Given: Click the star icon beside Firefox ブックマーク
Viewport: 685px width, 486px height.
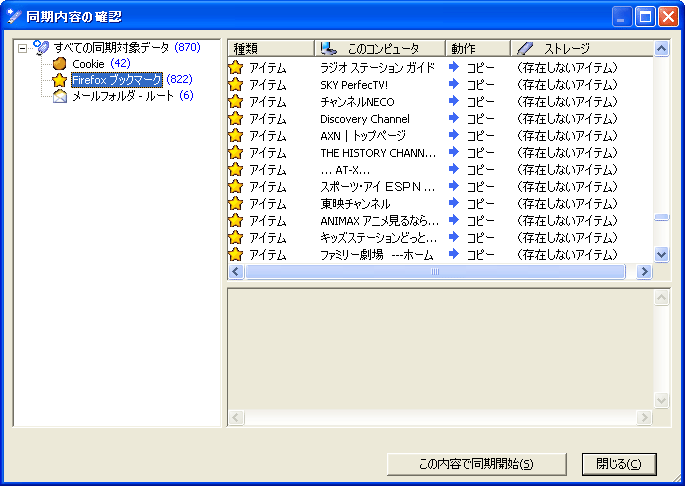Looking at the screenshot, I should point(59,80).
